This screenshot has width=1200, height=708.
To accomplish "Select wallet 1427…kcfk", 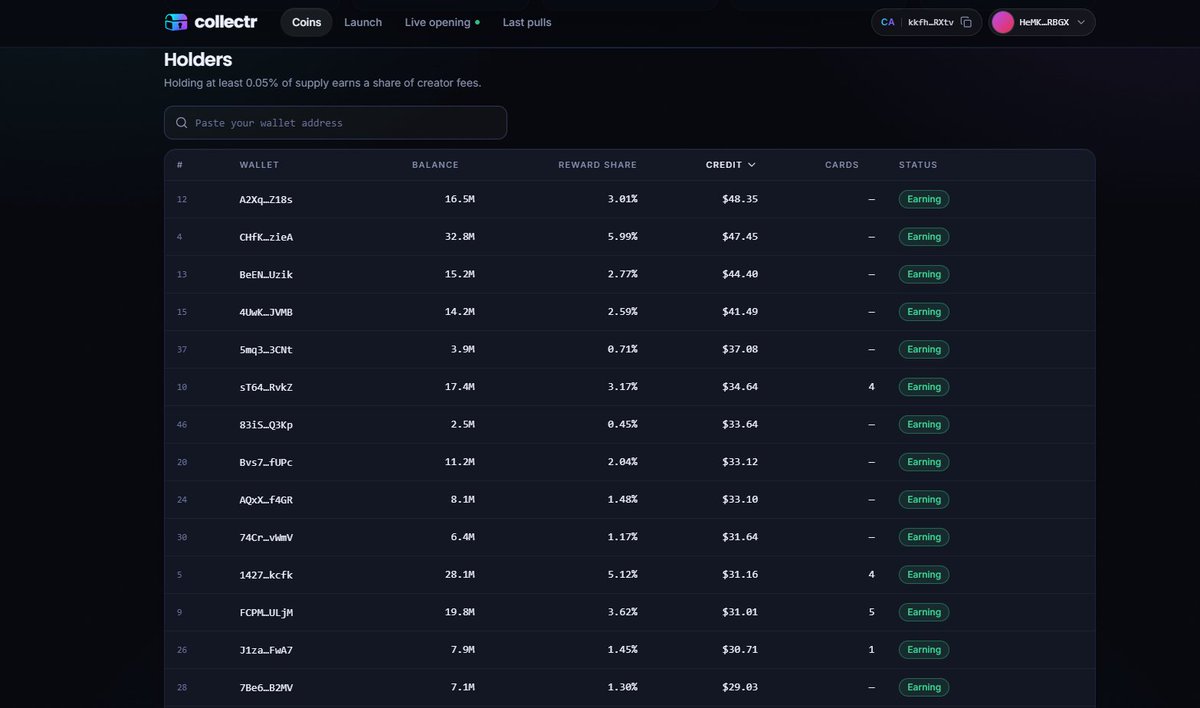I will point(266,575).
